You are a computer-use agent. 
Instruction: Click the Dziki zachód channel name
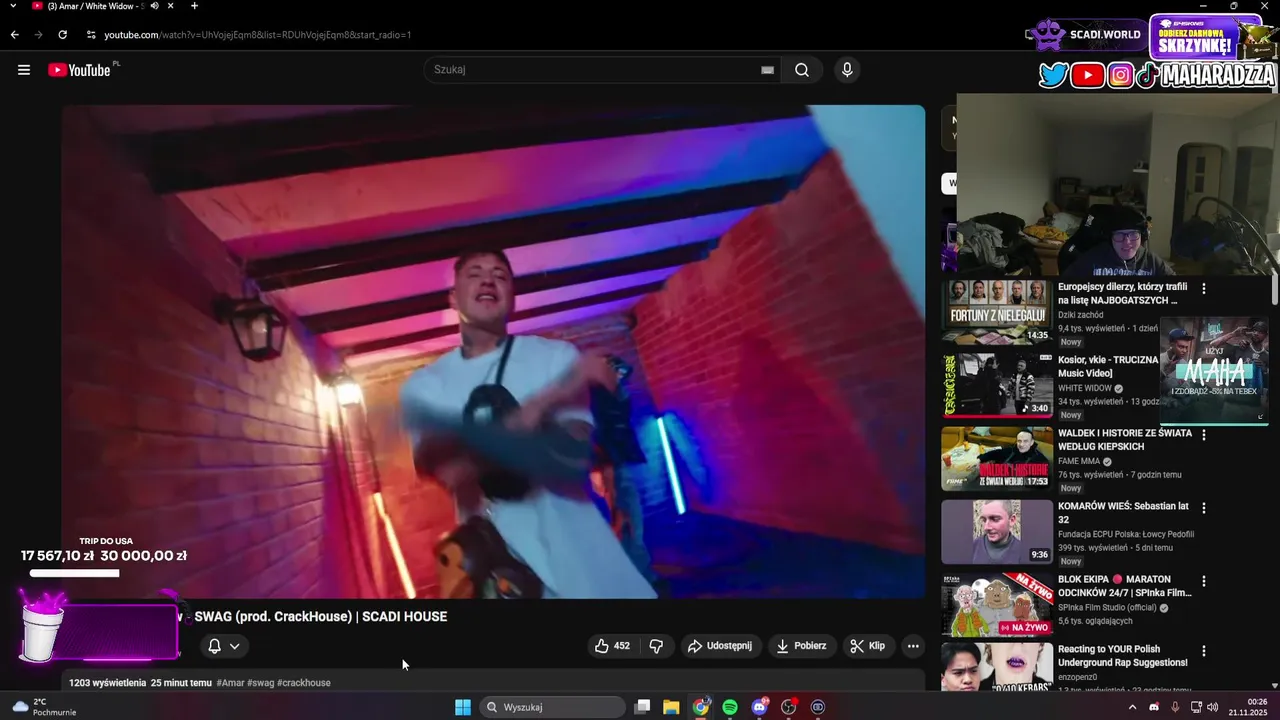tap(1081, 315)
